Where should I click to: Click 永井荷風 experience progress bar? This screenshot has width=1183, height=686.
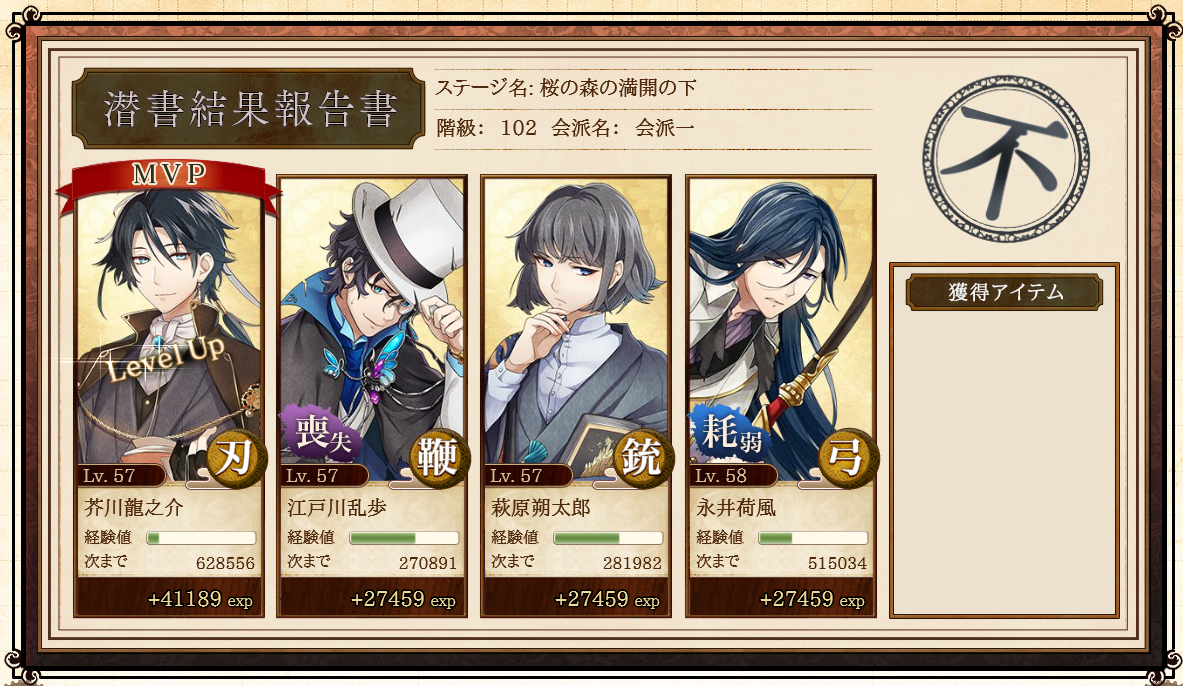pos(813,538)
